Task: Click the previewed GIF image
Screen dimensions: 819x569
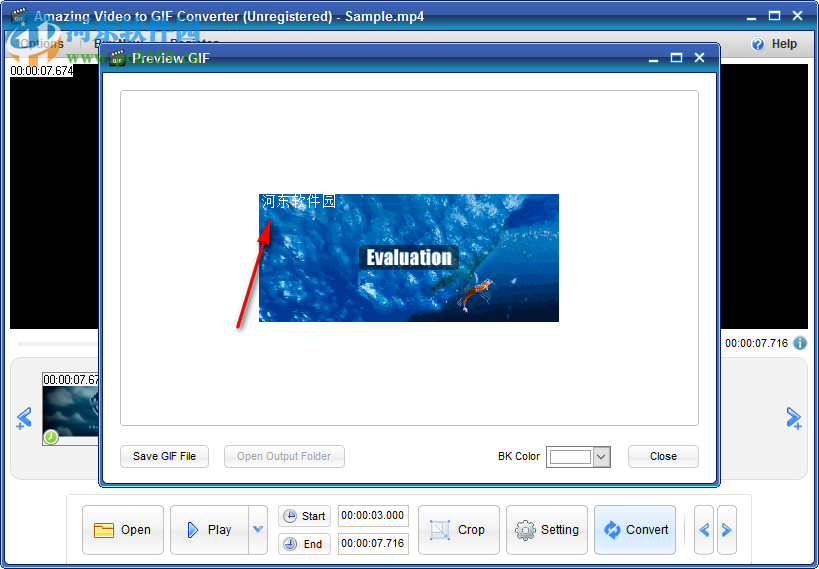Action: (x=408, y=258)
